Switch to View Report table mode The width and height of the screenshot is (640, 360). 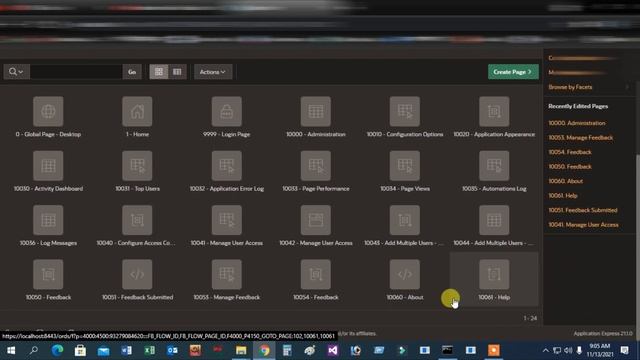pos(177,72)
